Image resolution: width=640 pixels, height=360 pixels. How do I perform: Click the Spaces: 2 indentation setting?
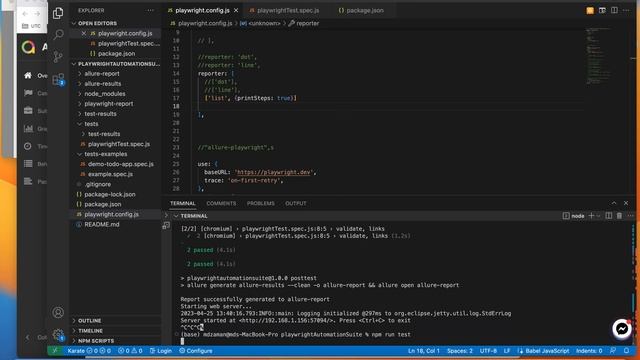[x=460, y=351]
